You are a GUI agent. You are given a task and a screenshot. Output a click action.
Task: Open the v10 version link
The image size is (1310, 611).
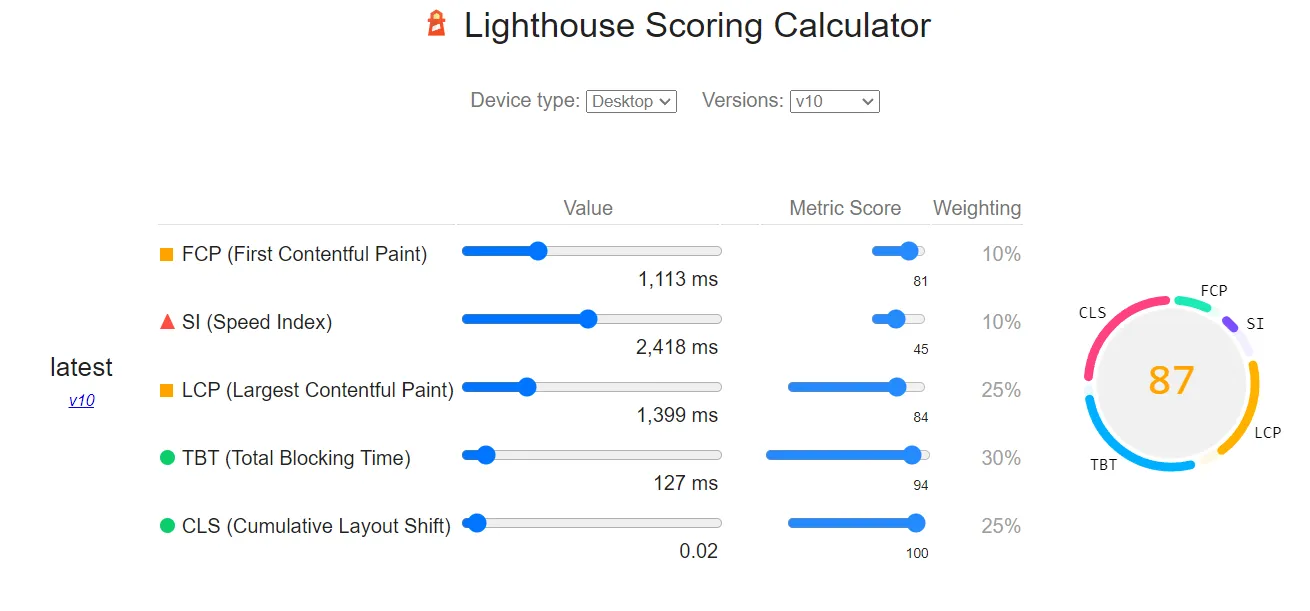click(80, 400)
